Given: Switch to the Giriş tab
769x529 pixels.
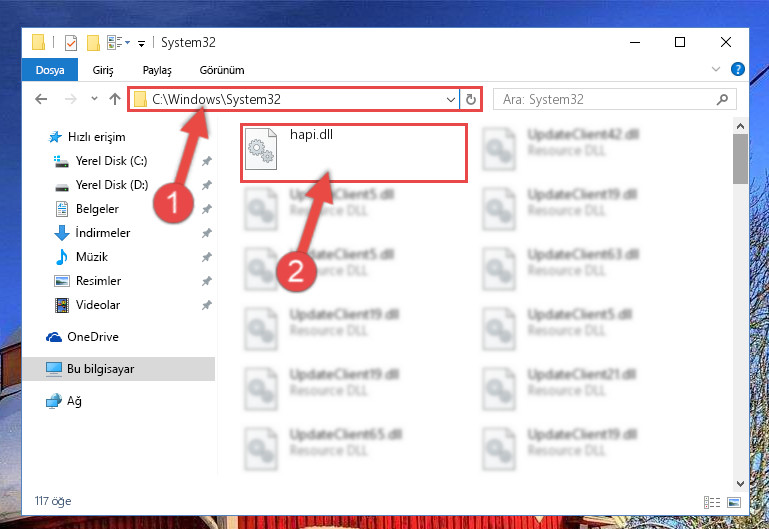Looking at the screenshot, I should [103, 70].
